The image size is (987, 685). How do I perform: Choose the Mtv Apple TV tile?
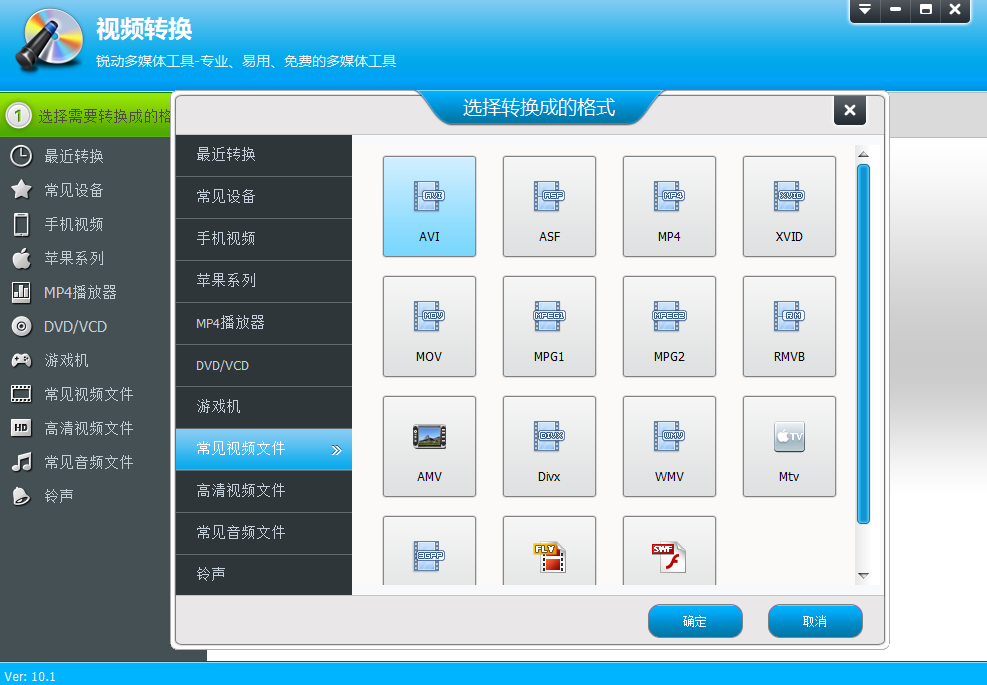[x=789, y=446]
